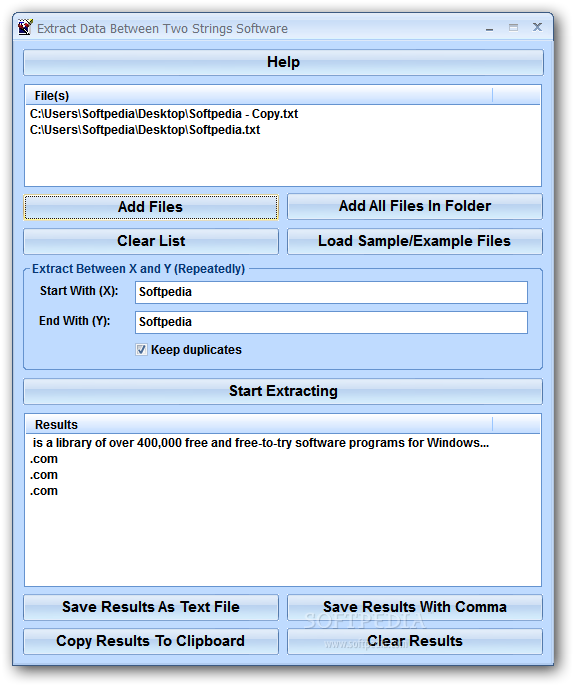
Task: Click Add All Files In Folder
Action: 414,206
